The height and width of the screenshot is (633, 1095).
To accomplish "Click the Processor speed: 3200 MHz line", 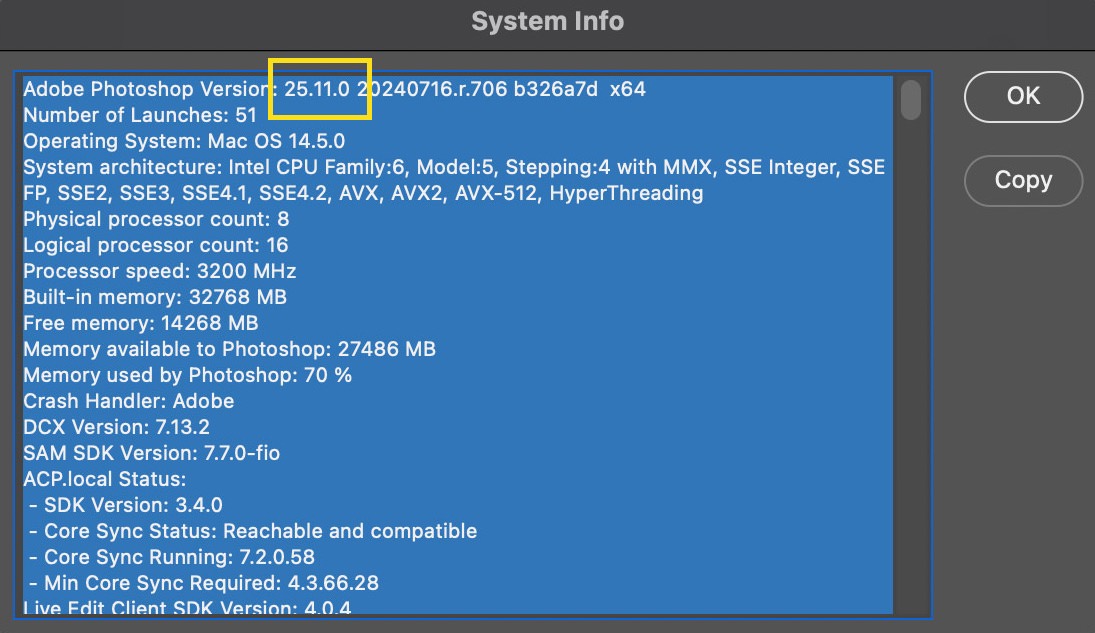I will [160, 271].
